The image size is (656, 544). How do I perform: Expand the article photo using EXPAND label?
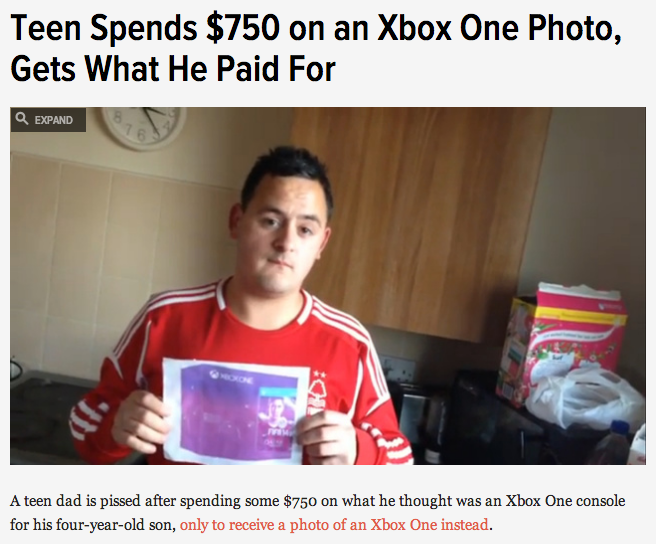[x=54, y=120]
